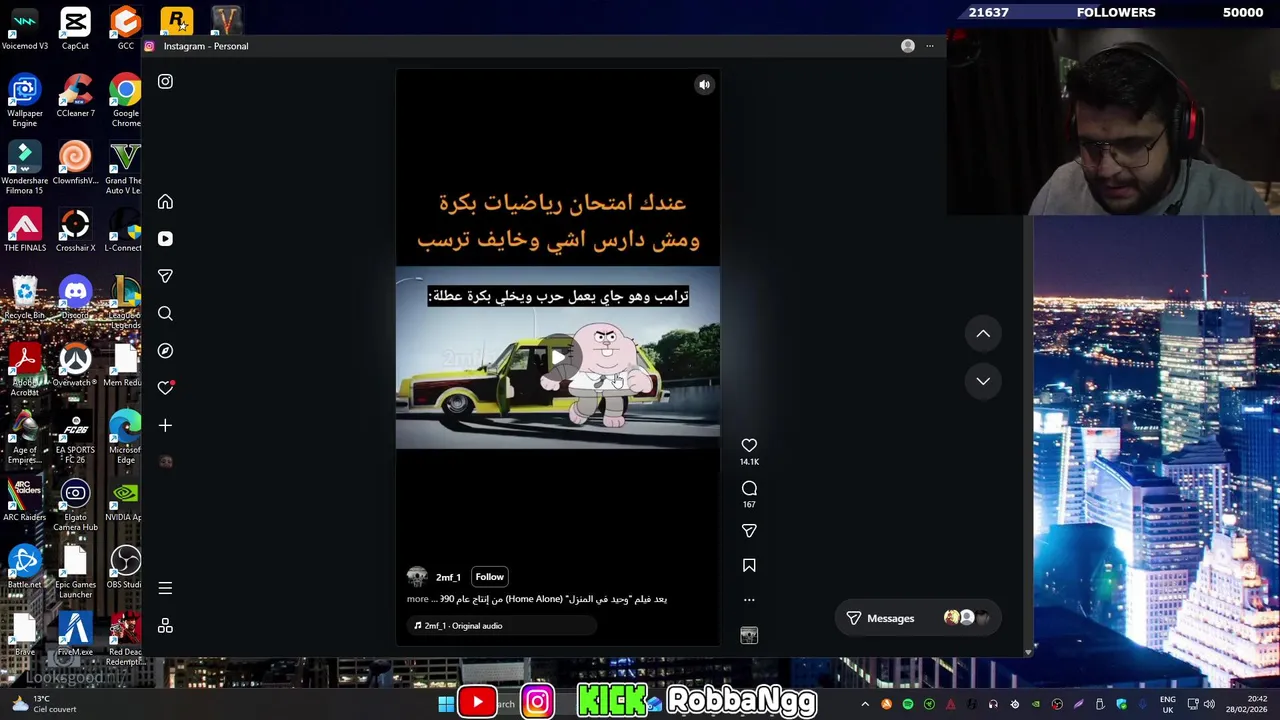Open Voicemod V3 desktop shortcut

[25, 30]
